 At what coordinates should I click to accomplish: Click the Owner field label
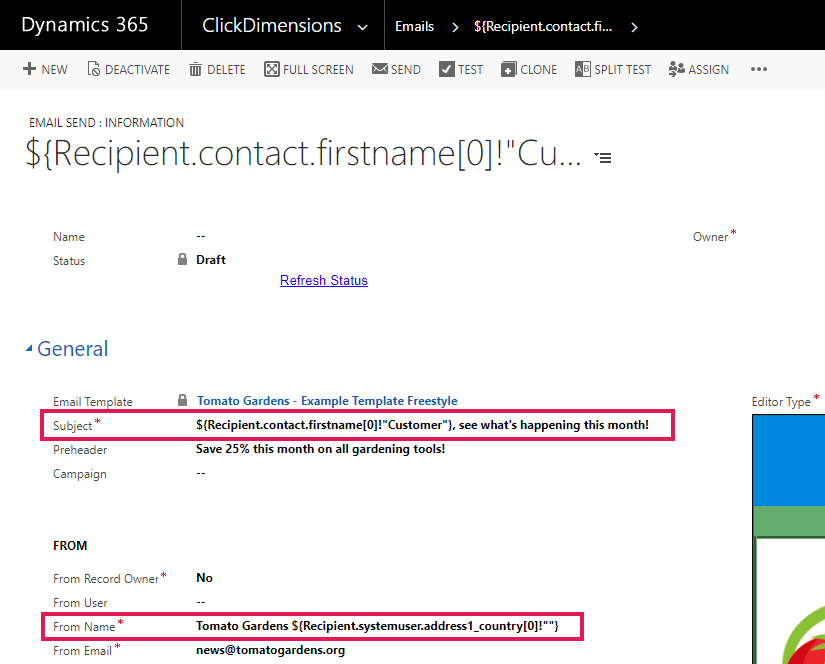[x=710, y=237]
